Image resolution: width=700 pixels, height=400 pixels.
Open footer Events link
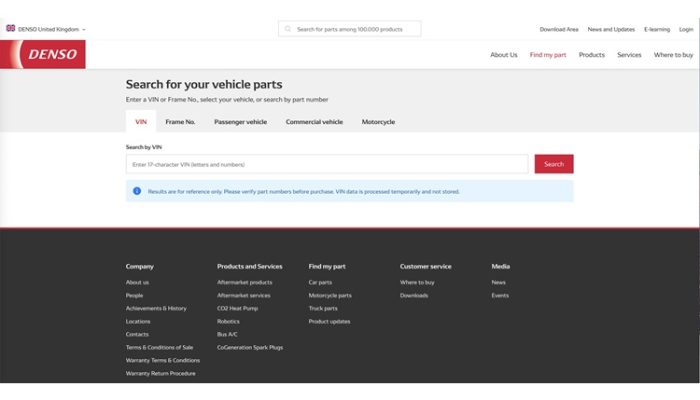(500, 295)
